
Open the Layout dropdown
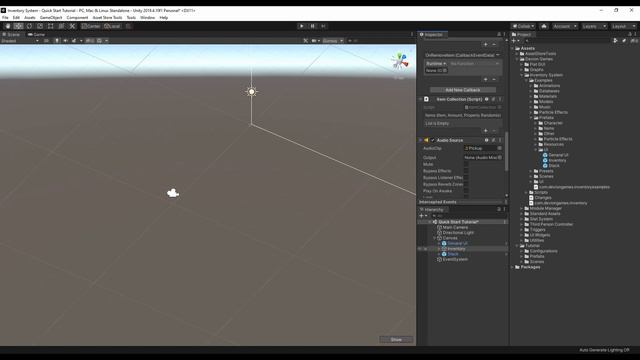[623, 26]
